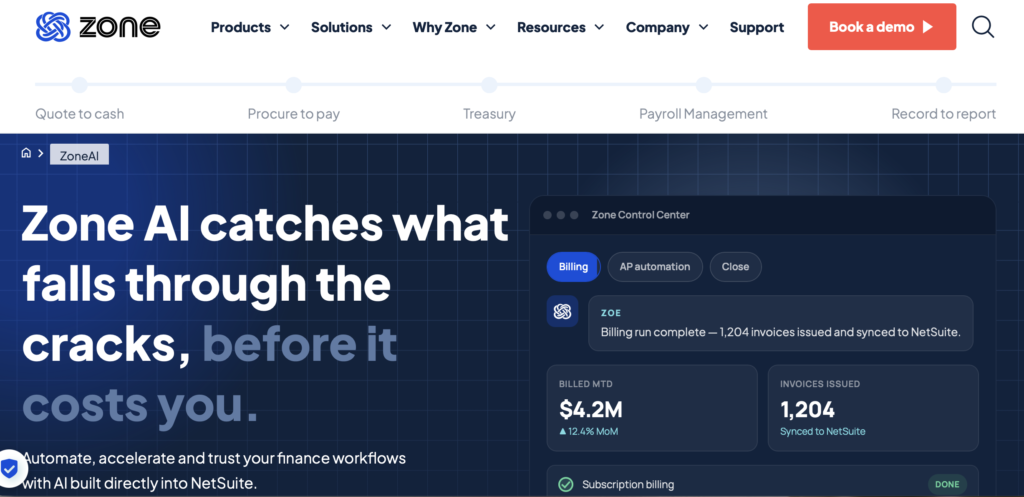Jump to Quote to cash step marker
This screenshot has height=497, width=1024.
click(80, 85)
